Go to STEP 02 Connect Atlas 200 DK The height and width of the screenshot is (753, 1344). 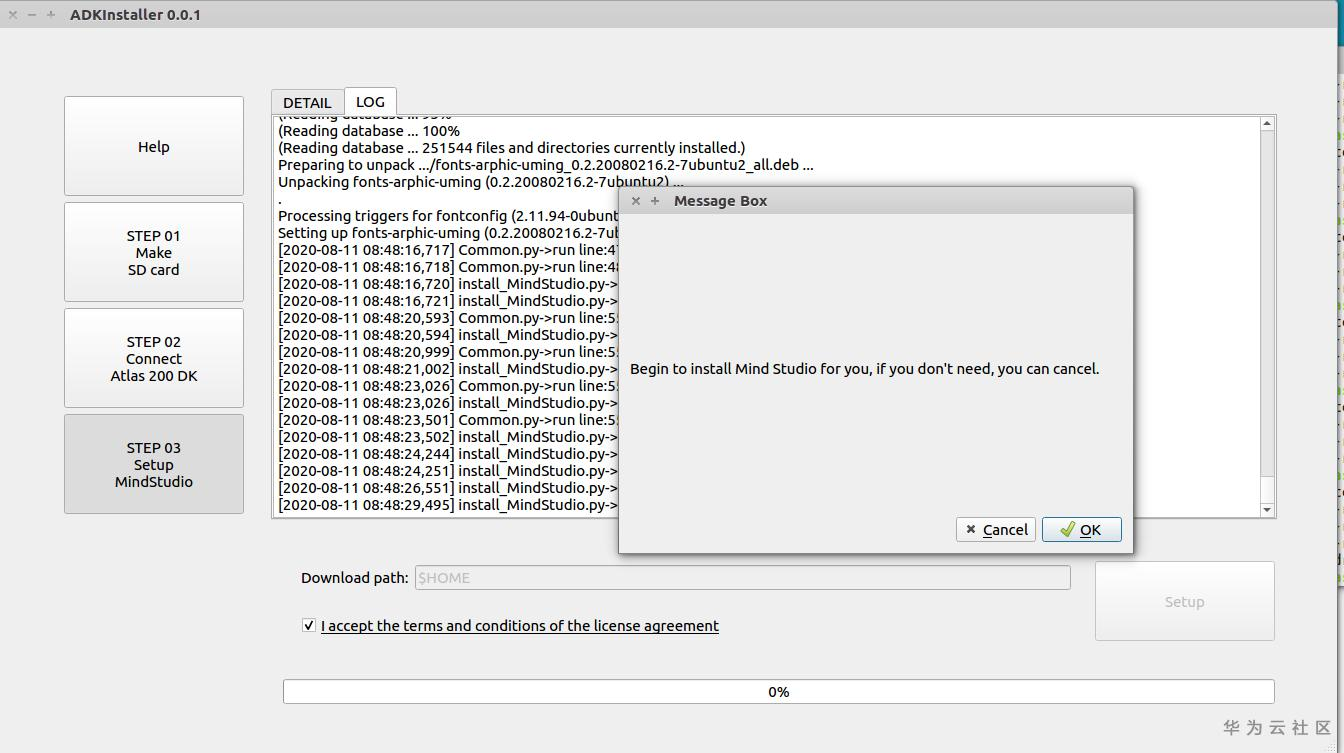[x=154, y=358]
